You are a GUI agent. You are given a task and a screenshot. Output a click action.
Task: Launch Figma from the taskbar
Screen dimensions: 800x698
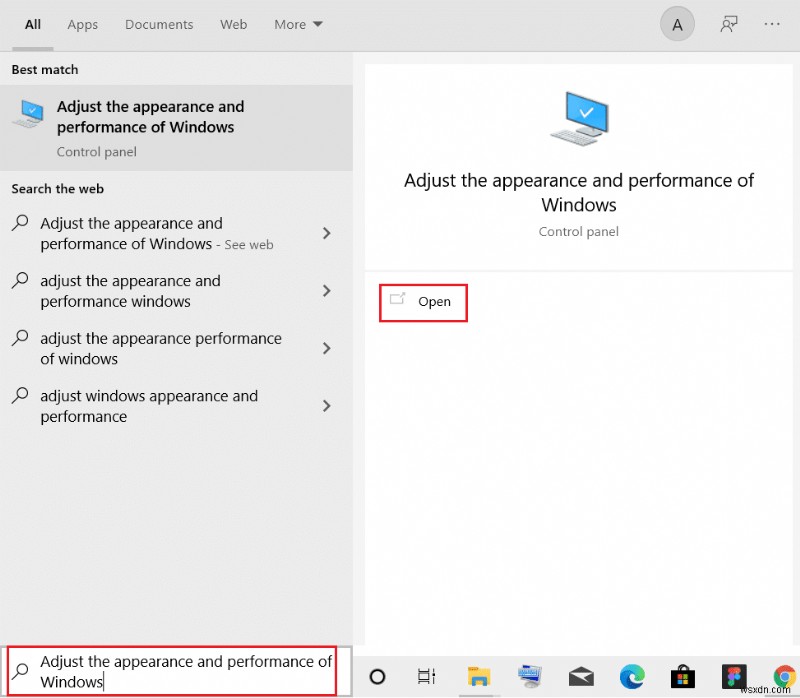[733, 676]
